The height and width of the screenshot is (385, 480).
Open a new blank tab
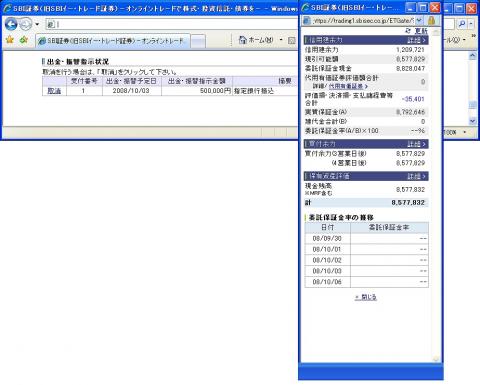click(x=198, y=41)
